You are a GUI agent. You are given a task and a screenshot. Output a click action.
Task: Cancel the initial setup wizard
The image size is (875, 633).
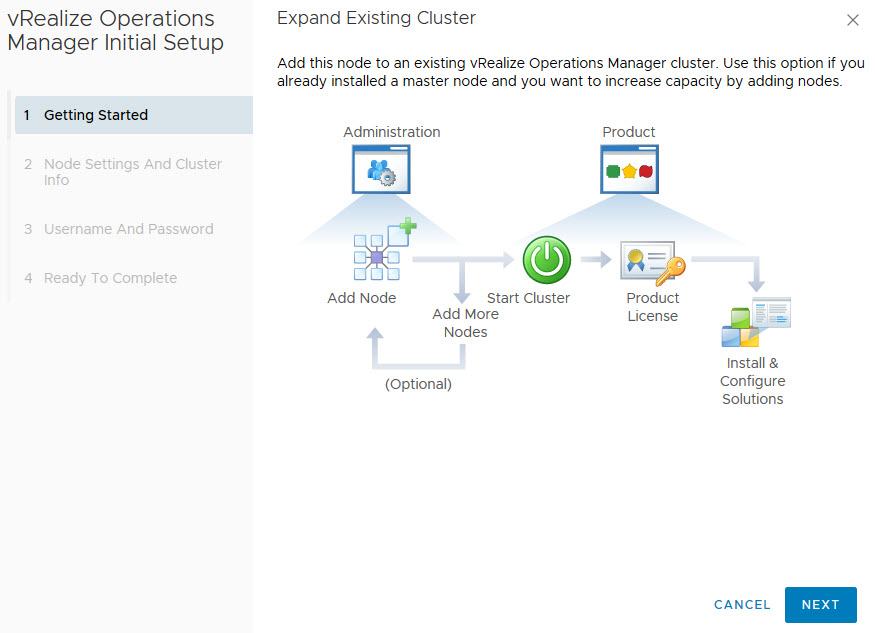pyautogui.click(x=742, y=605)
